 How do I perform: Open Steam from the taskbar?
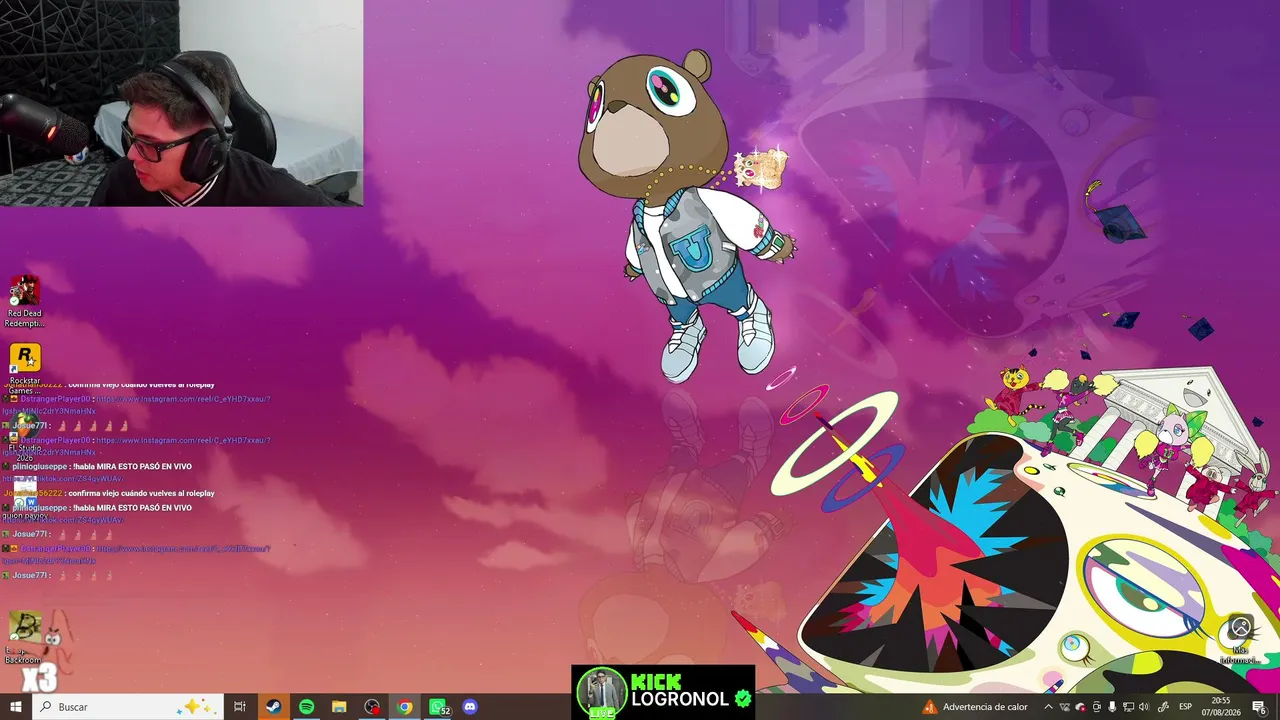273,707
